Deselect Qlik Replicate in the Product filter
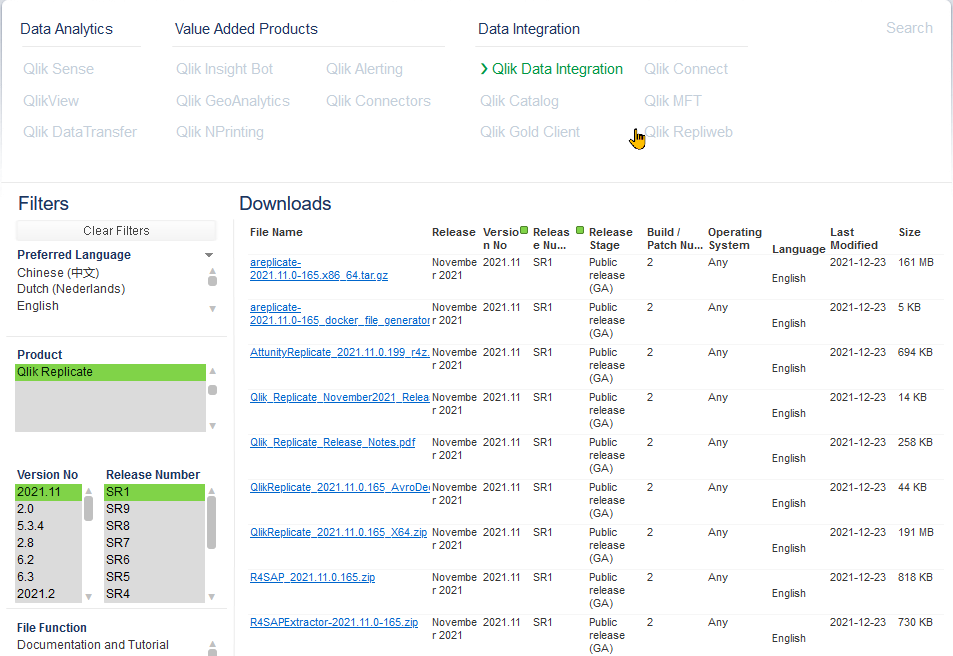The height and width of the screenshot is (656, 953). pyautogui.click(x=110, y=371)
